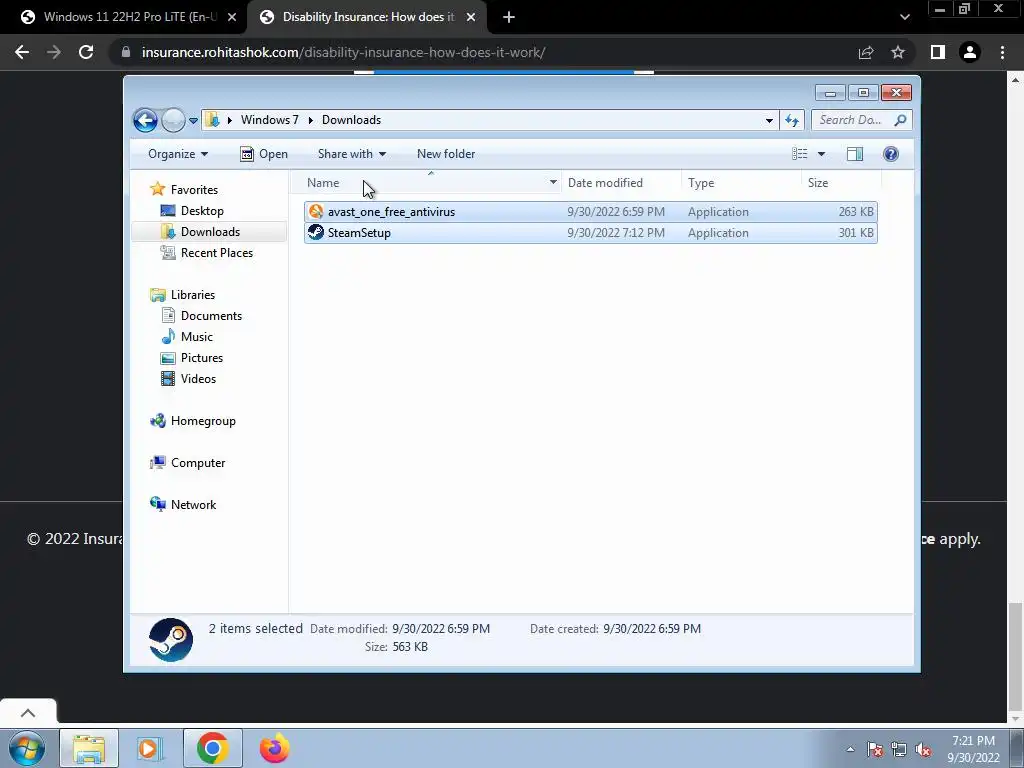Click the browser address bar URL
The height and width of the screenshot is (768, 1024).
coord(344,52)
